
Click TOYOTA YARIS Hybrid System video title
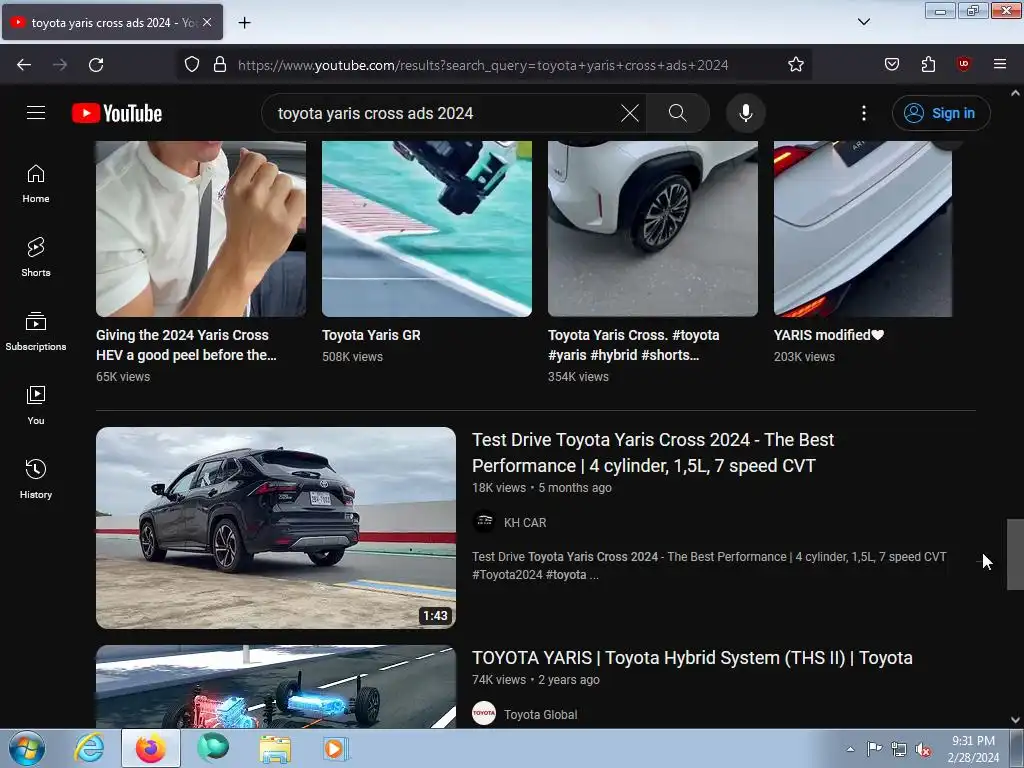[692, 658]
